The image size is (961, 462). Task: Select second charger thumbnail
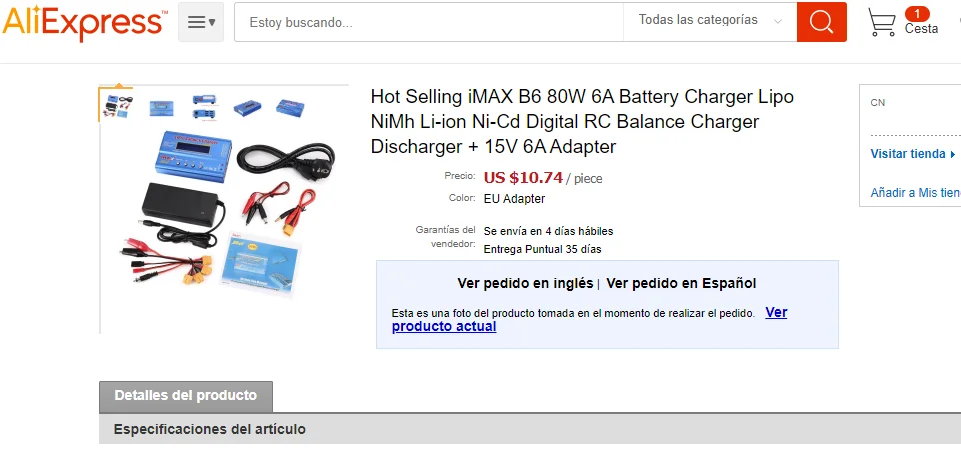pyautogui.click(x=161, y=108)
